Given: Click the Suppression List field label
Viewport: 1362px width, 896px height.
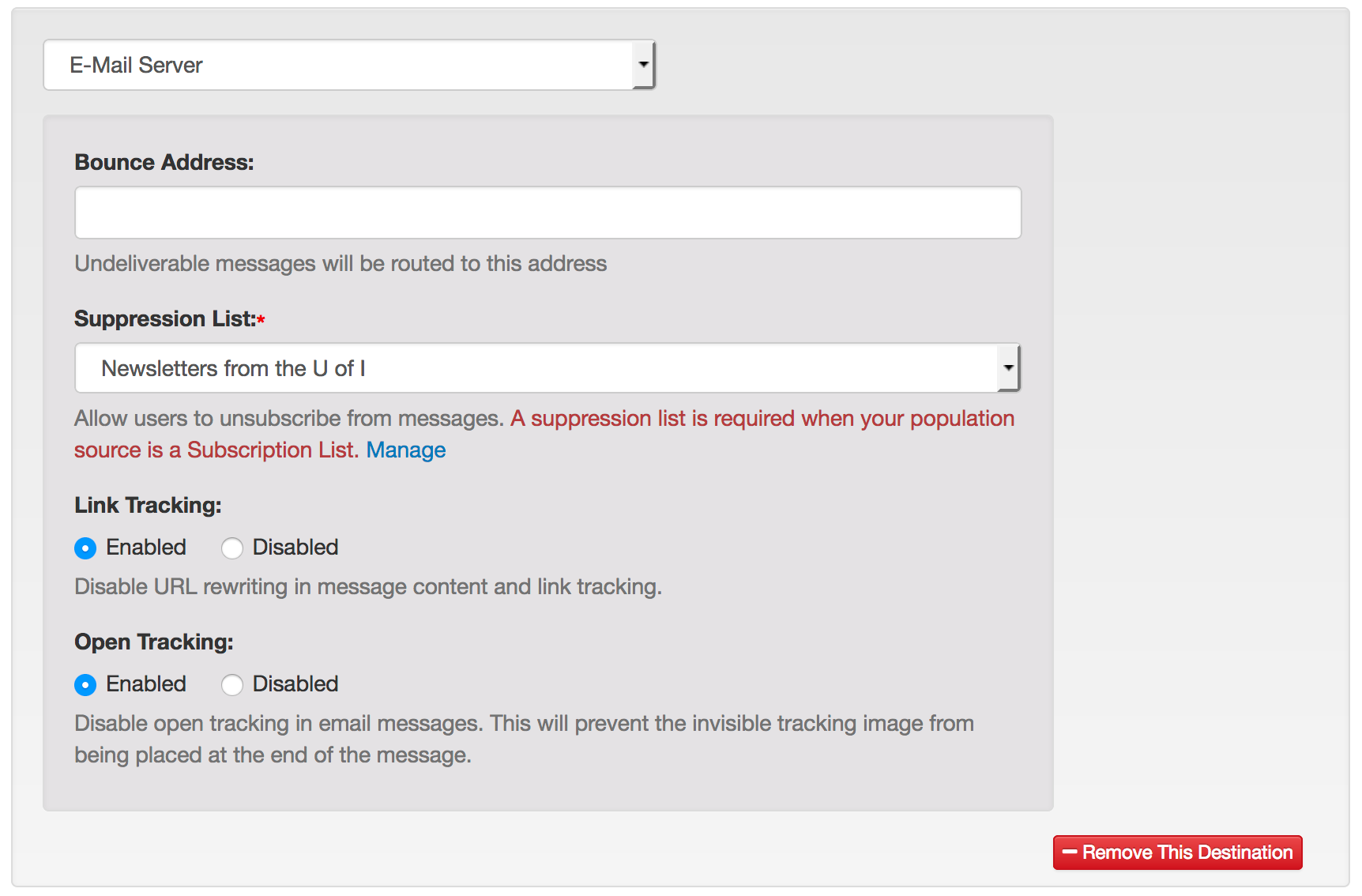Looking at the screenshot, I should (x=164, y=319).
